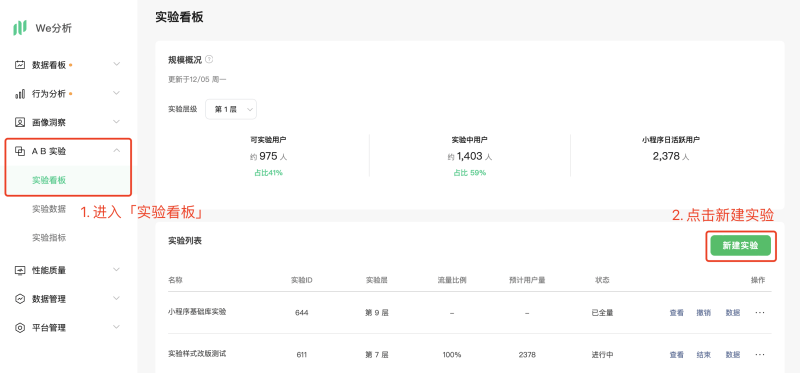This screenshot has height=373, width=800.
Task: Click the 画像洞察 portrait icon
Action: point(20,122)
